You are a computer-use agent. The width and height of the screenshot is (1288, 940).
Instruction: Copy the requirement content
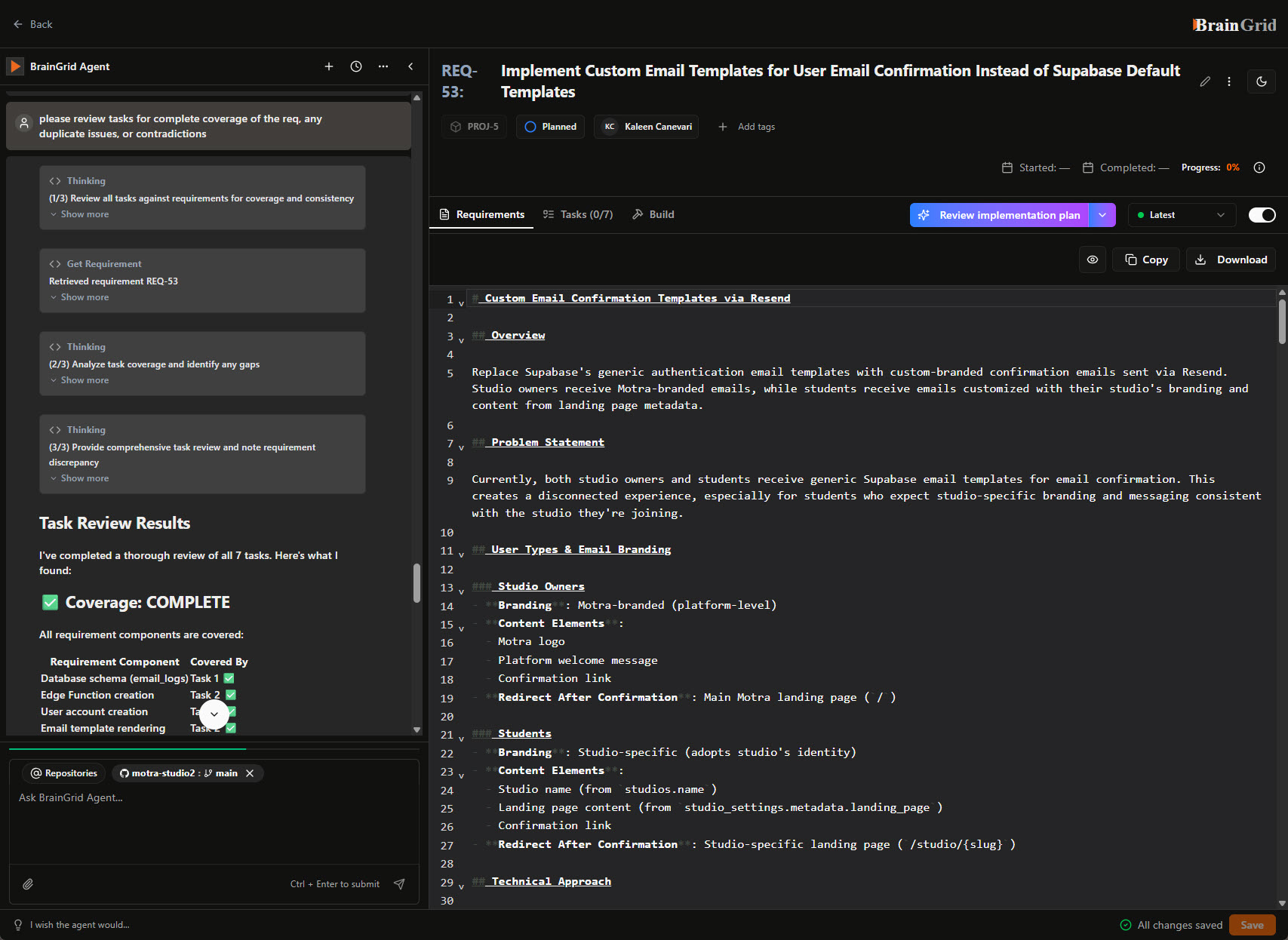click(x=1146, y=260)
